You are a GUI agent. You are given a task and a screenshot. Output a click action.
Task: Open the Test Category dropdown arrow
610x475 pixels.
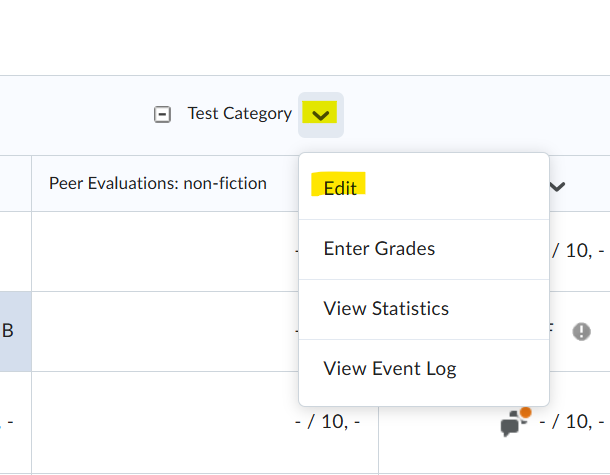tap(320, 114)
